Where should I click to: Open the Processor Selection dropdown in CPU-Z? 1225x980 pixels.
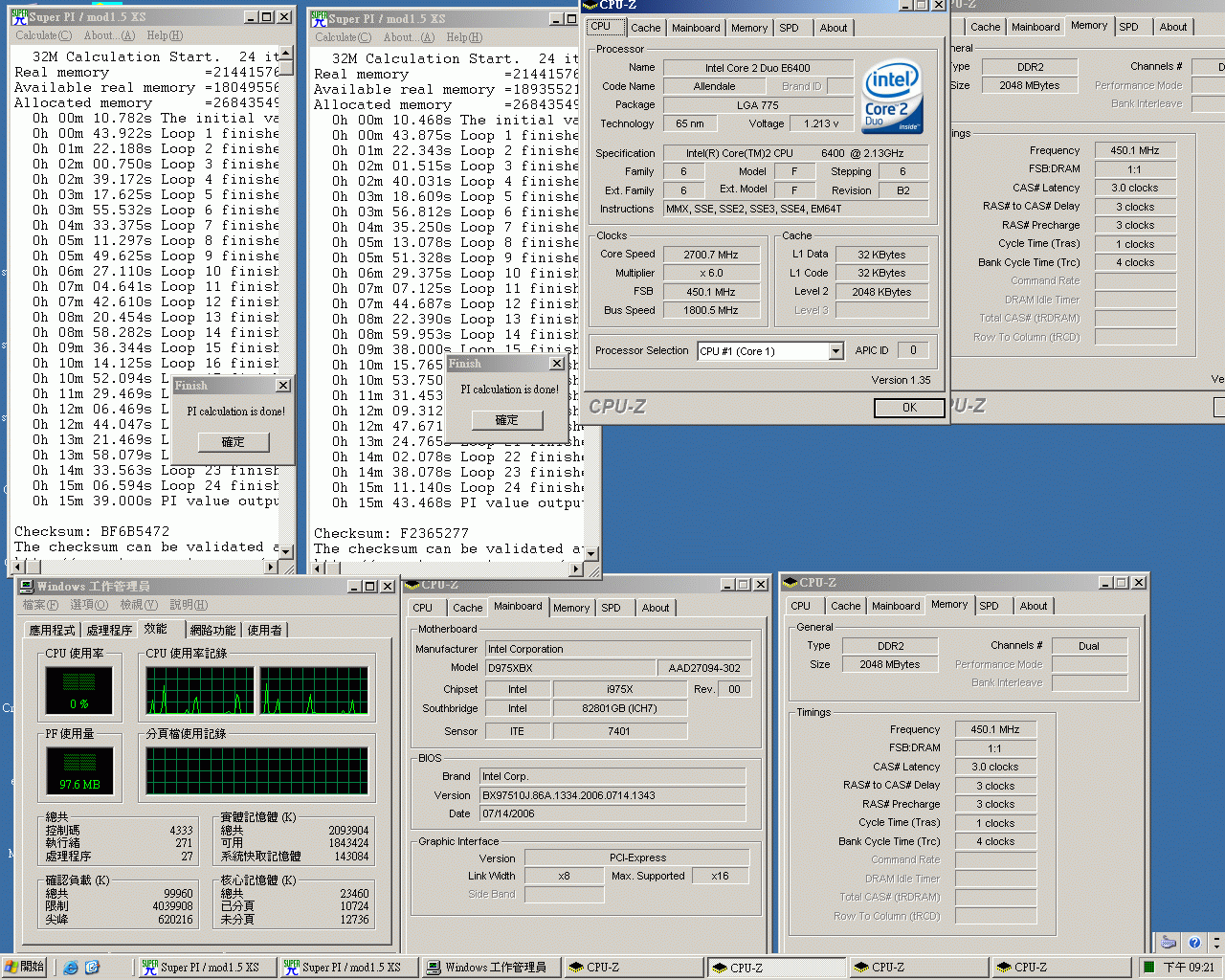pyautogui.click(x=835, y=351)
